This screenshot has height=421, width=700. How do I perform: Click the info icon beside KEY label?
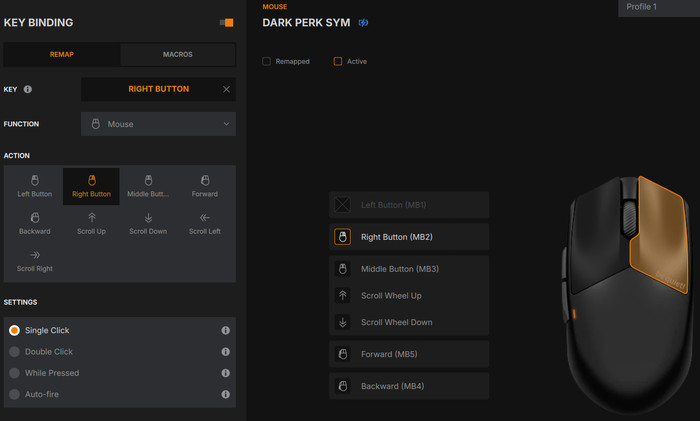click(27, 89)
